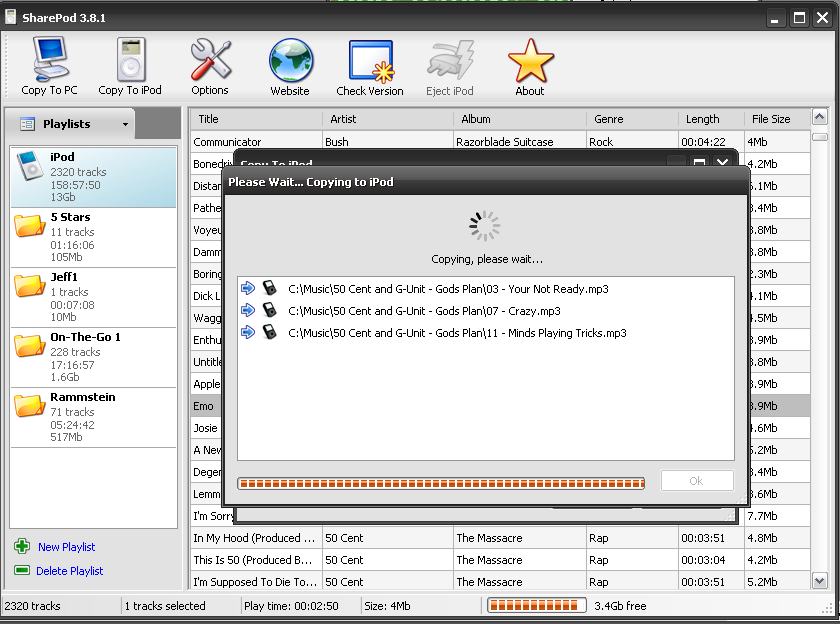Click the scroll down arrow of track list

tap(820, 581)
